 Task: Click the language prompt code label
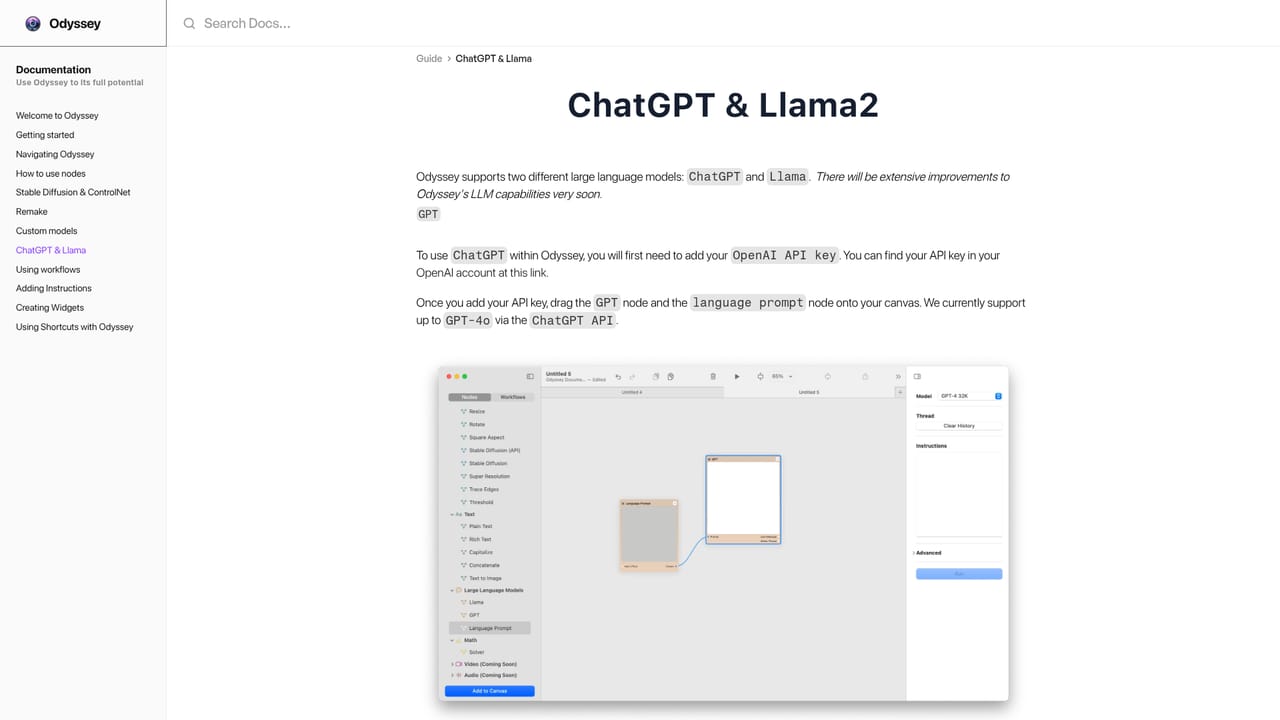click(748, 302)
